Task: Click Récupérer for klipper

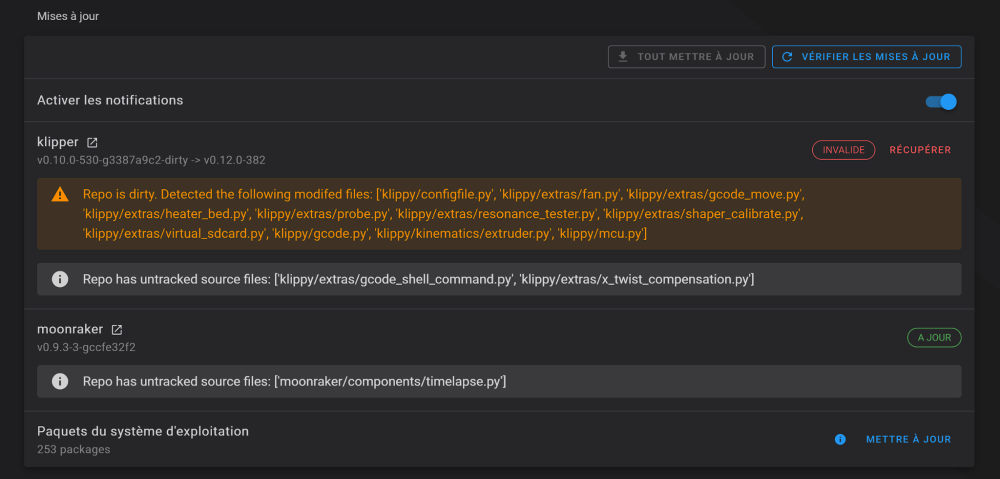Action: tap(920, 150)
